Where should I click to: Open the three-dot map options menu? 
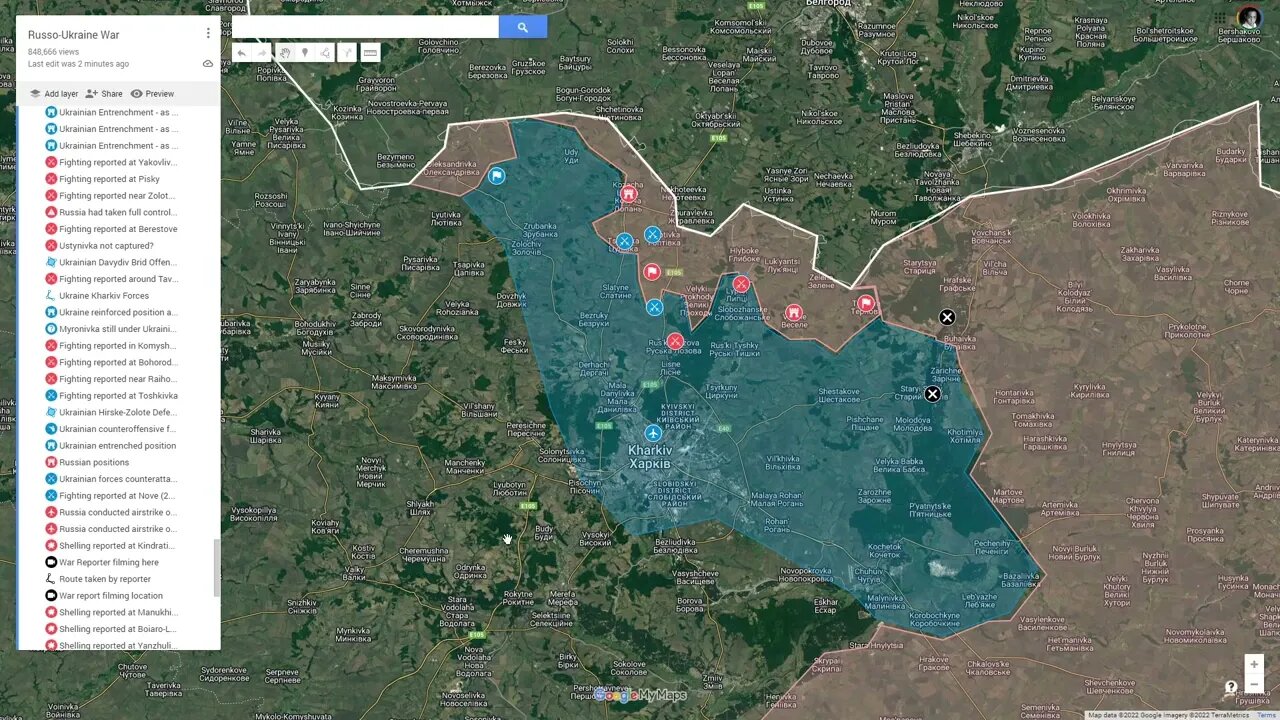(x=208, y=33)
